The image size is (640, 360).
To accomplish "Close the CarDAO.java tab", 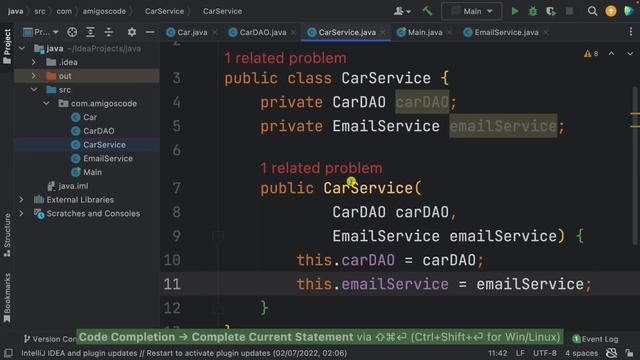I will tap(294, 32).
